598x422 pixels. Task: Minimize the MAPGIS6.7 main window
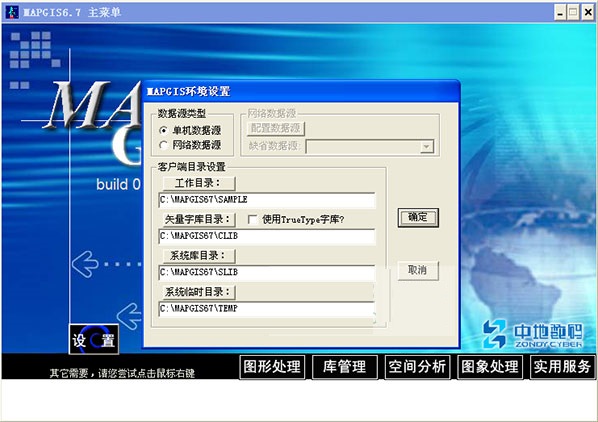pyautogui.click(x=559, y=13)
